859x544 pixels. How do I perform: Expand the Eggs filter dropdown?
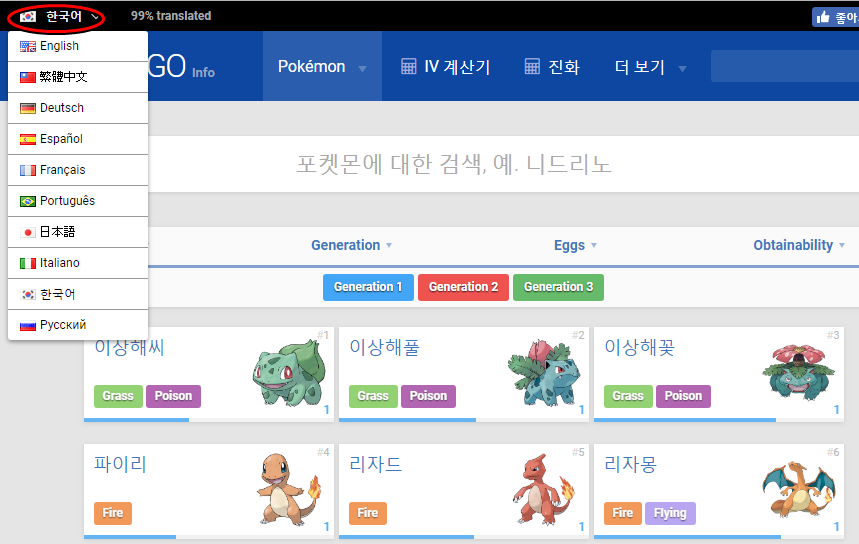pos(575,245)
